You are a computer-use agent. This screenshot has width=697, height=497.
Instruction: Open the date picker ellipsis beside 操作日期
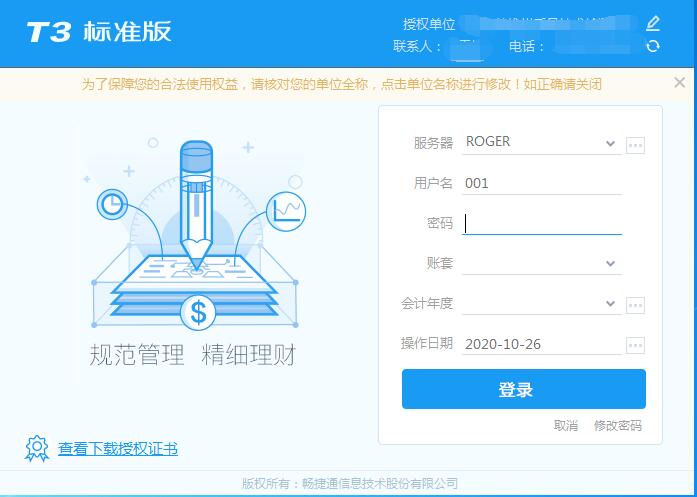click(x=635, y=345)
